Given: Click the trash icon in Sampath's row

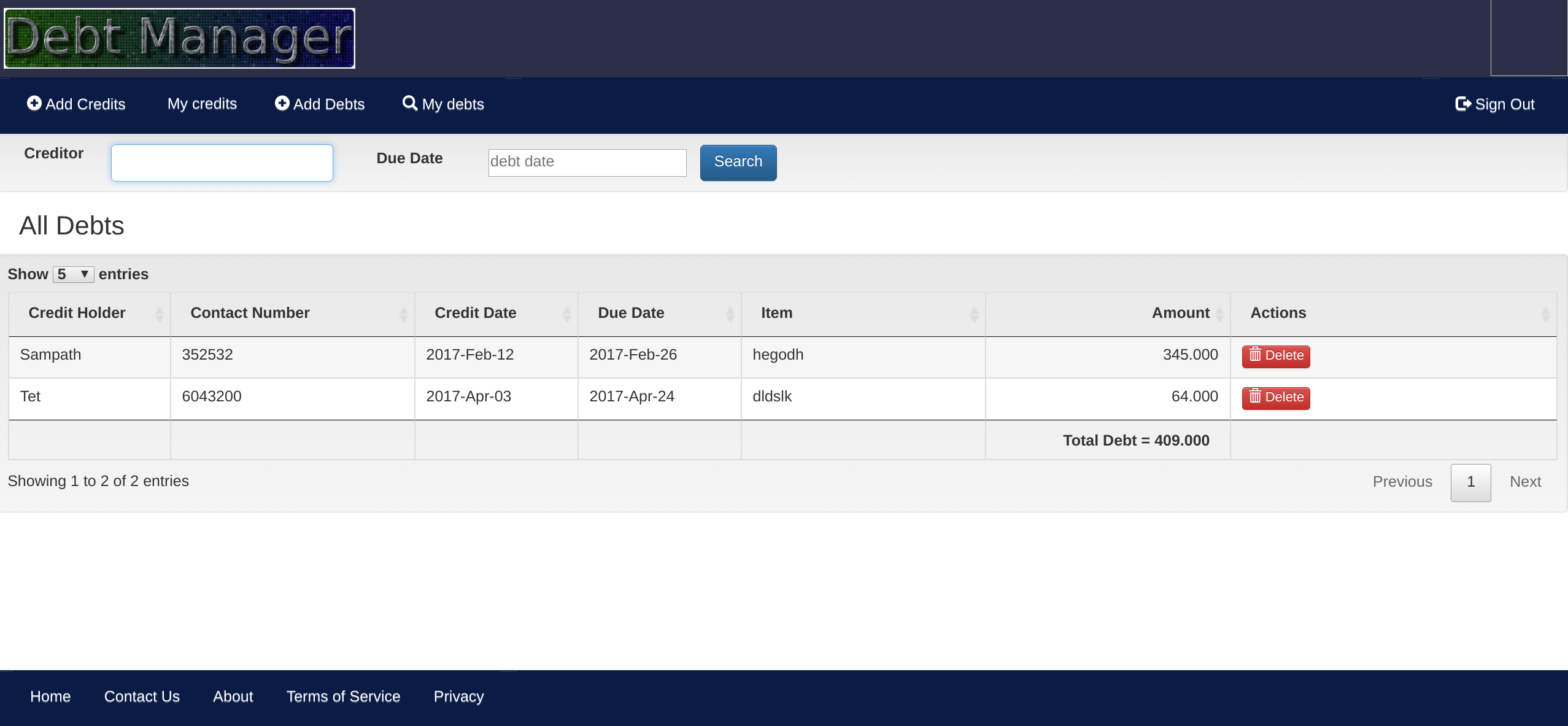Looking at the screenshot, I should 1255,355.
